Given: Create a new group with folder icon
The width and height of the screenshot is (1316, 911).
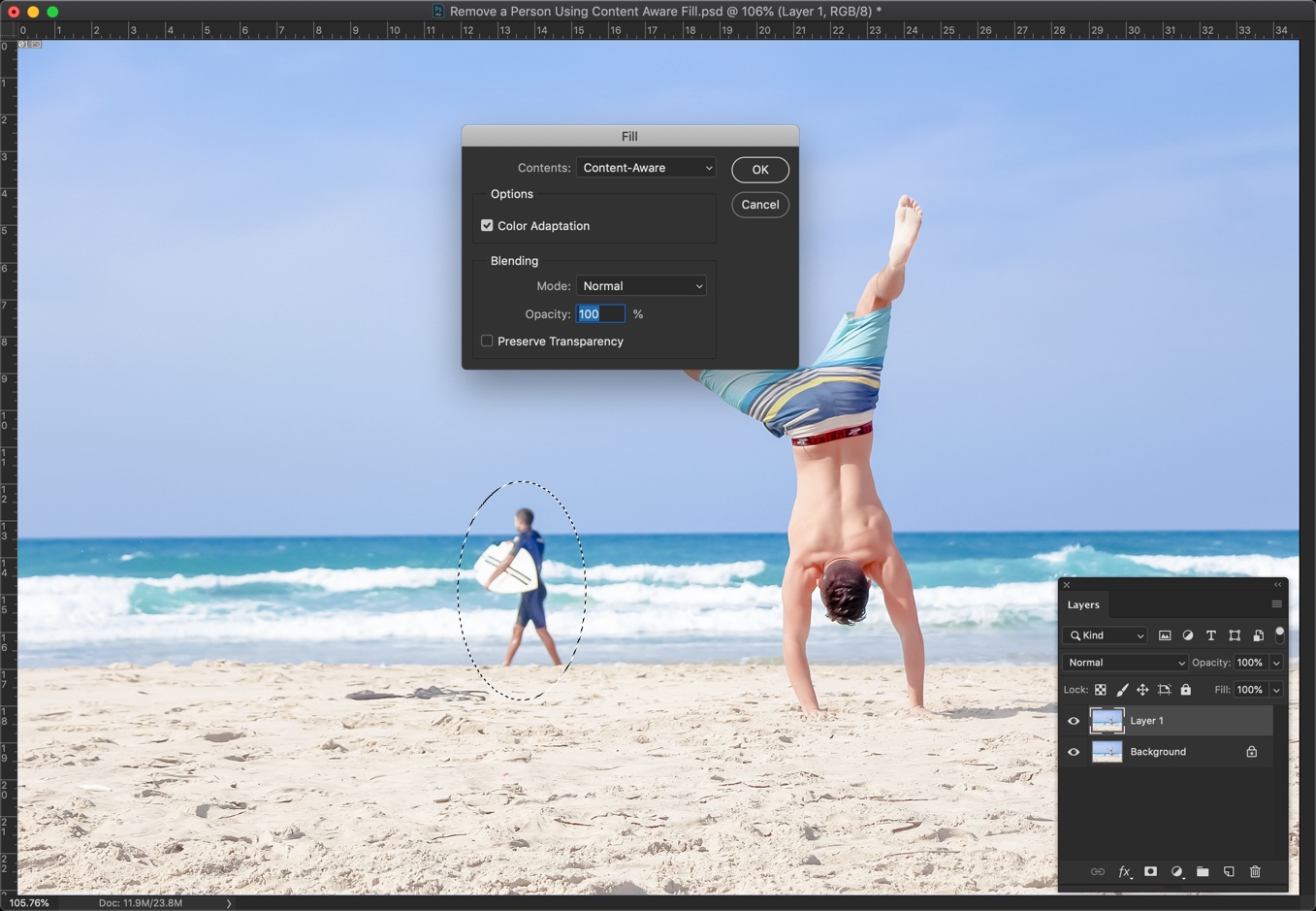Looking at the screenshot, I should tap(1203, 872).
